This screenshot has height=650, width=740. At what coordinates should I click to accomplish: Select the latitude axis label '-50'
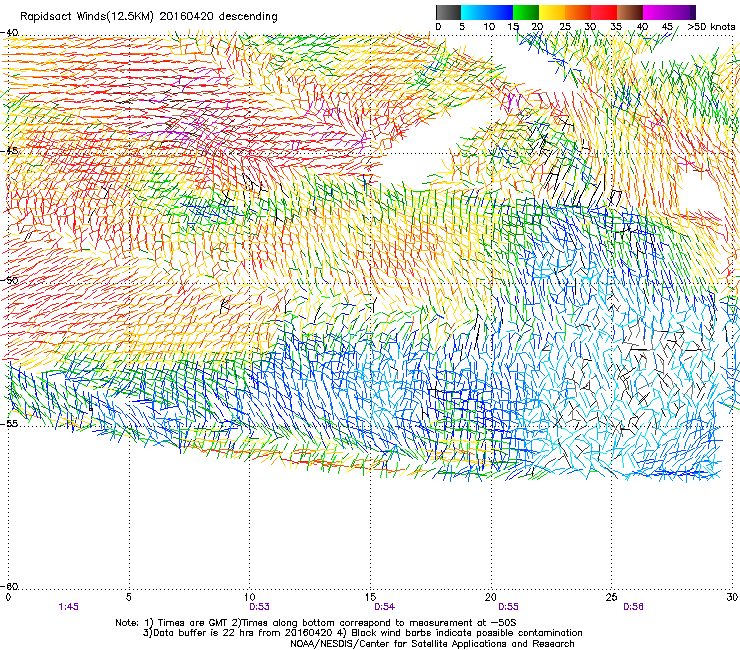9,280
